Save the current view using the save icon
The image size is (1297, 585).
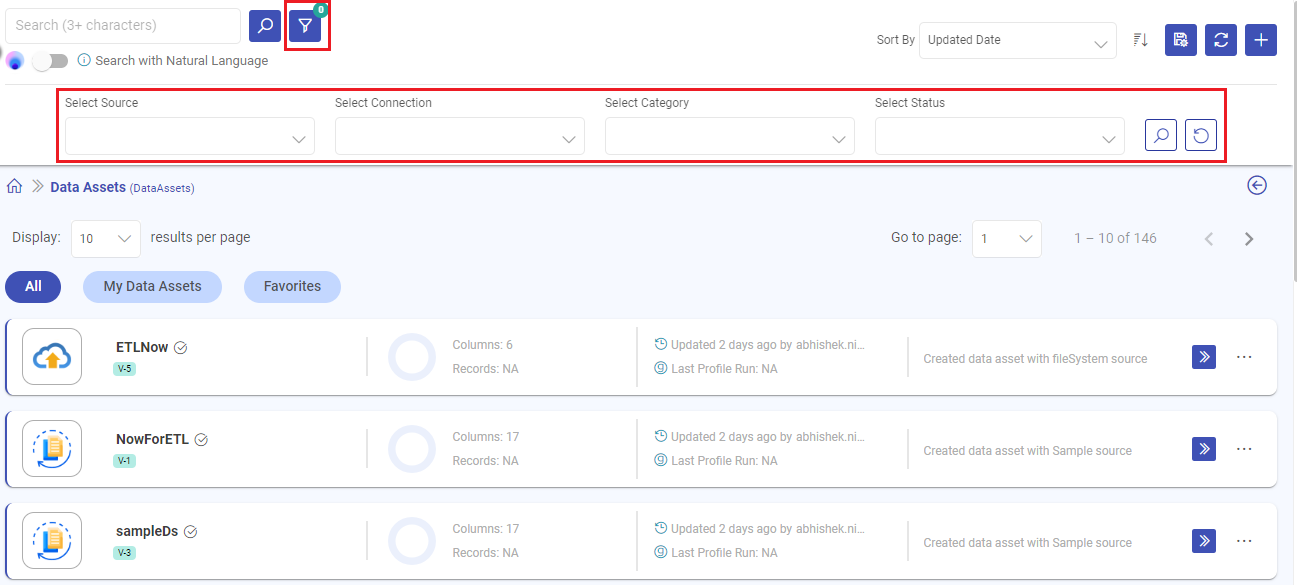1180,40
